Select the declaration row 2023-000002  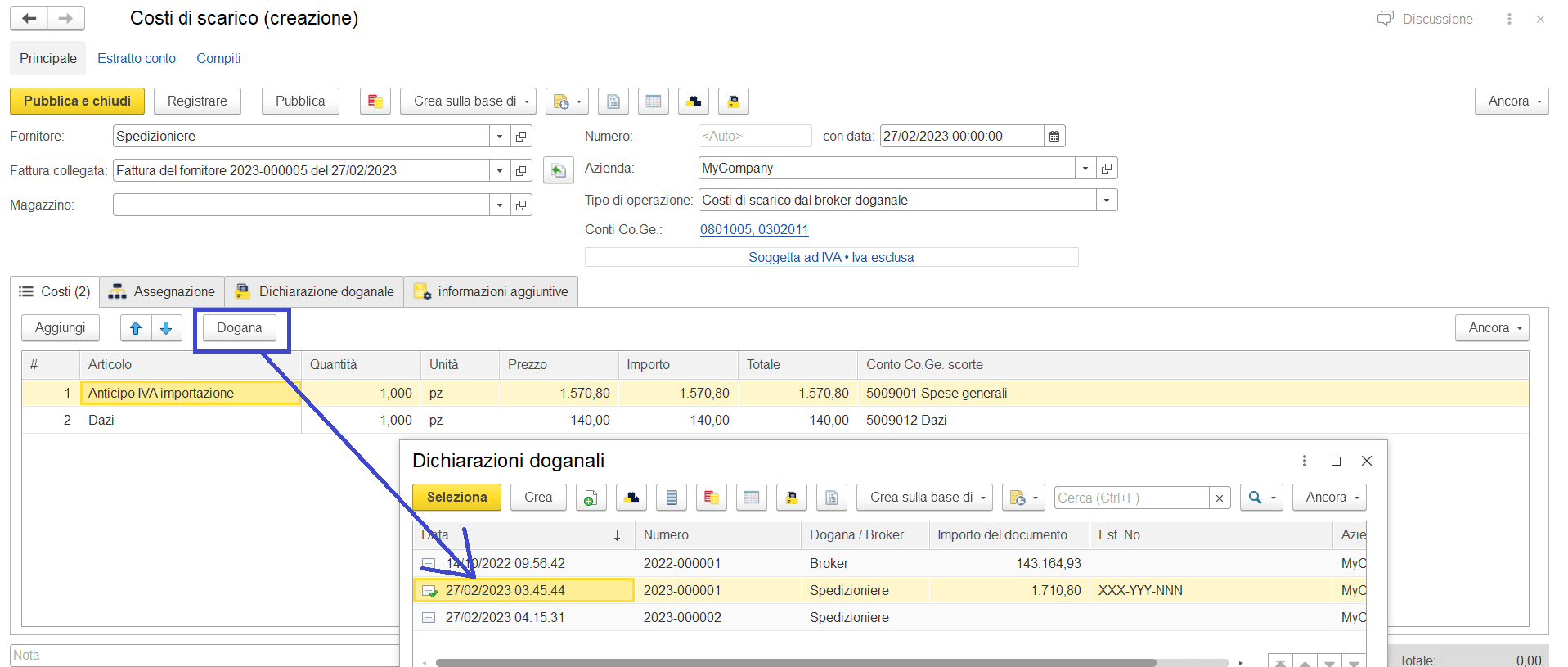[x=890, y=618]
